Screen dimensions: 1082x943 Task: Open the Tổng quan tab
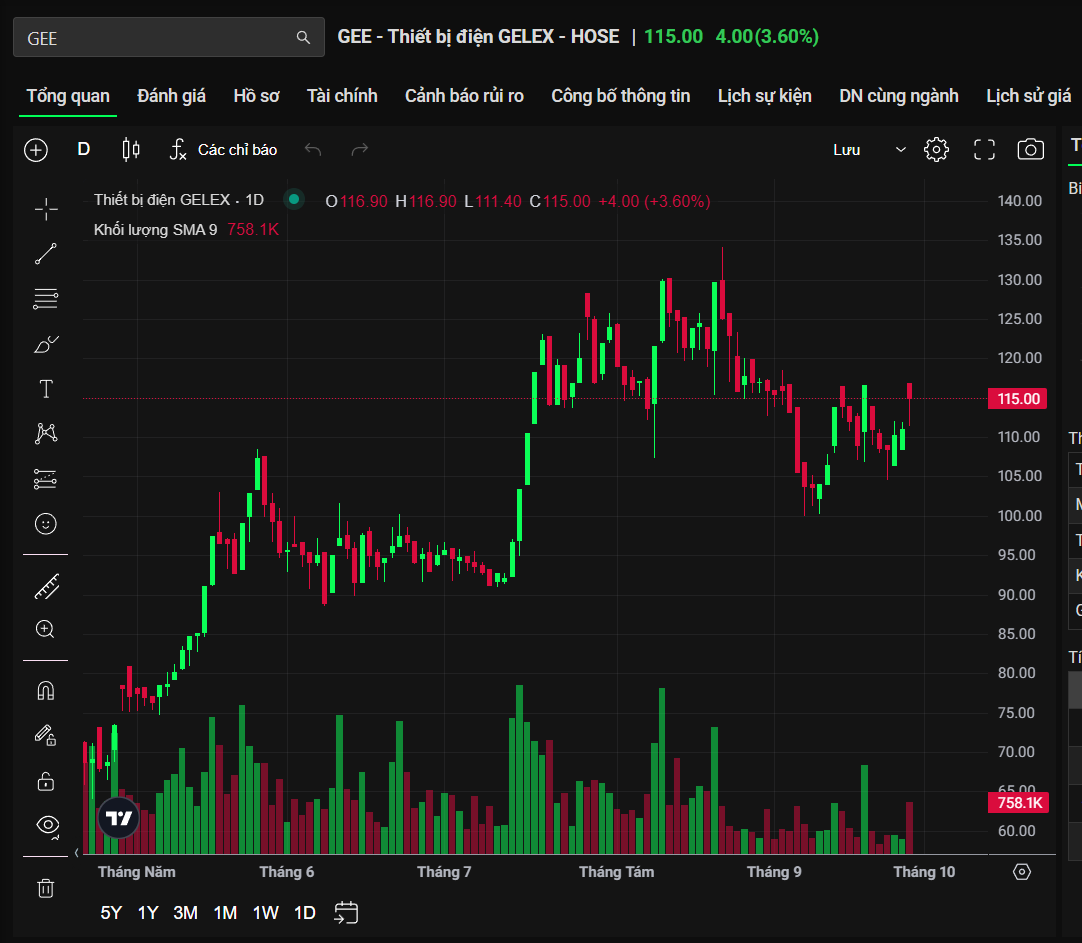click(x=68, y=96)
